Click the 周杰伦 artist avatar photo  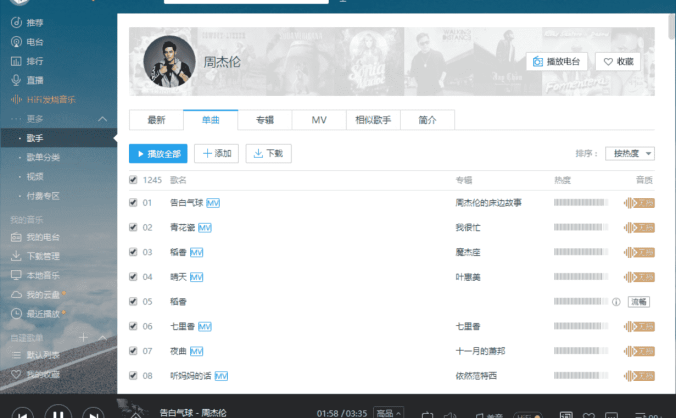tap(169, 62)
